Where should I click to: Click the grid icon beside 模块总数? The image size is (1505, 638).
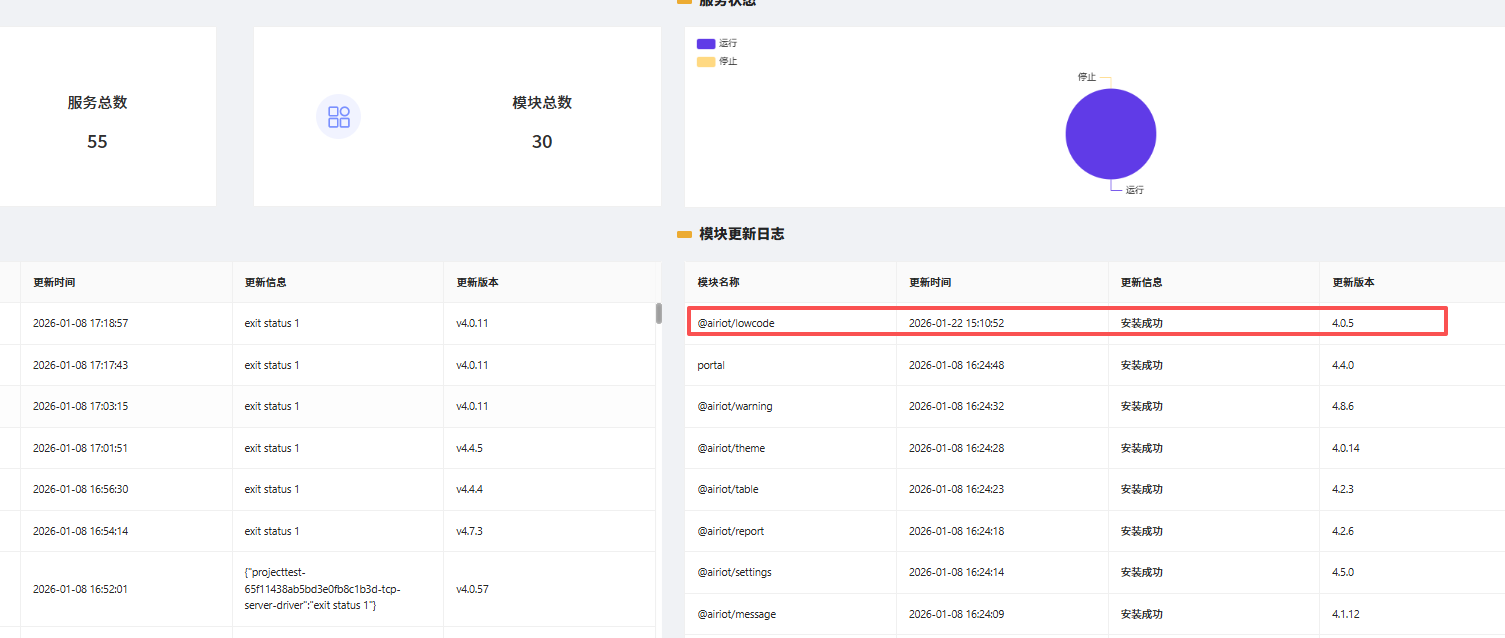tap(338, 117)
